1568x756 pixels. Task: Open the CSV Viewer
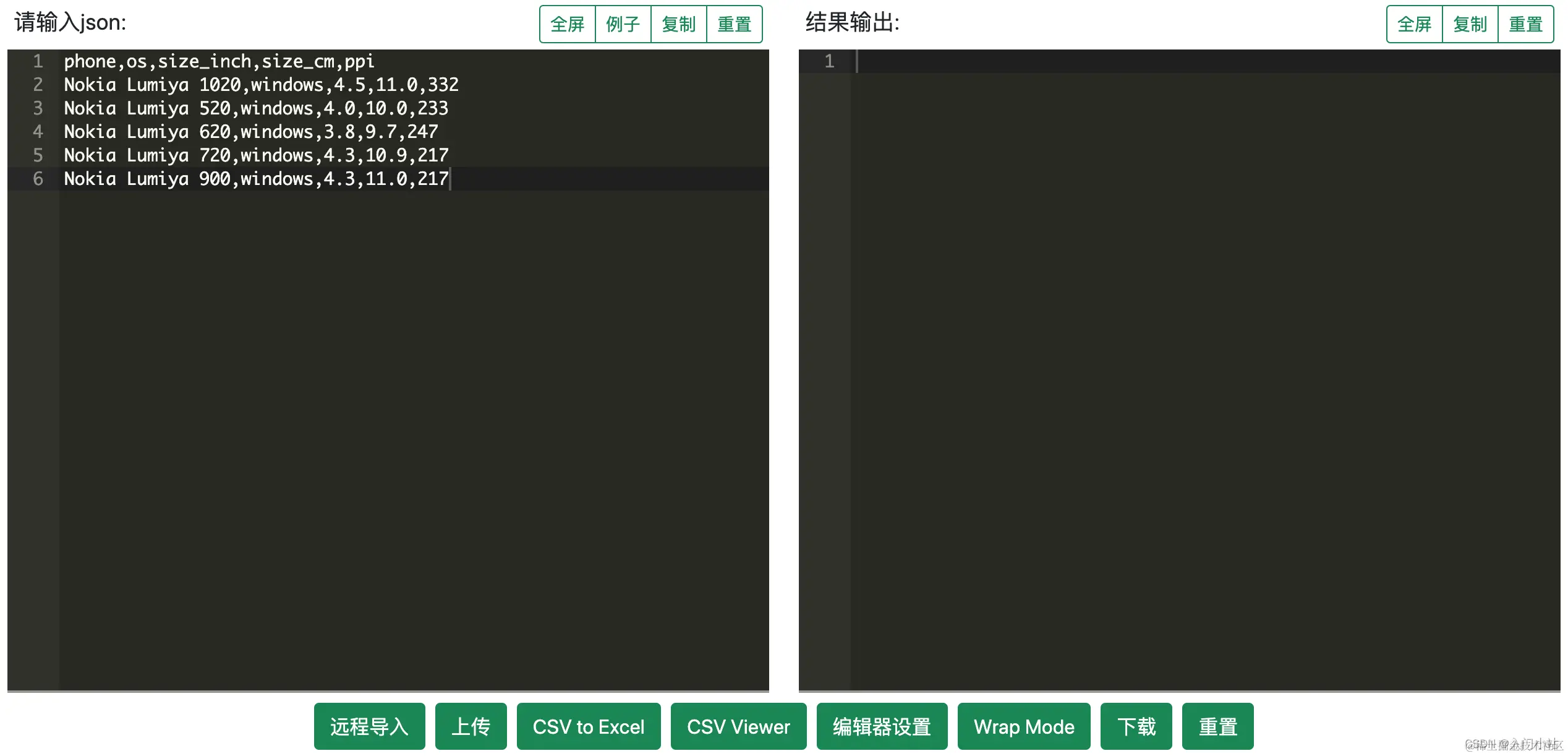pos(738,726)
